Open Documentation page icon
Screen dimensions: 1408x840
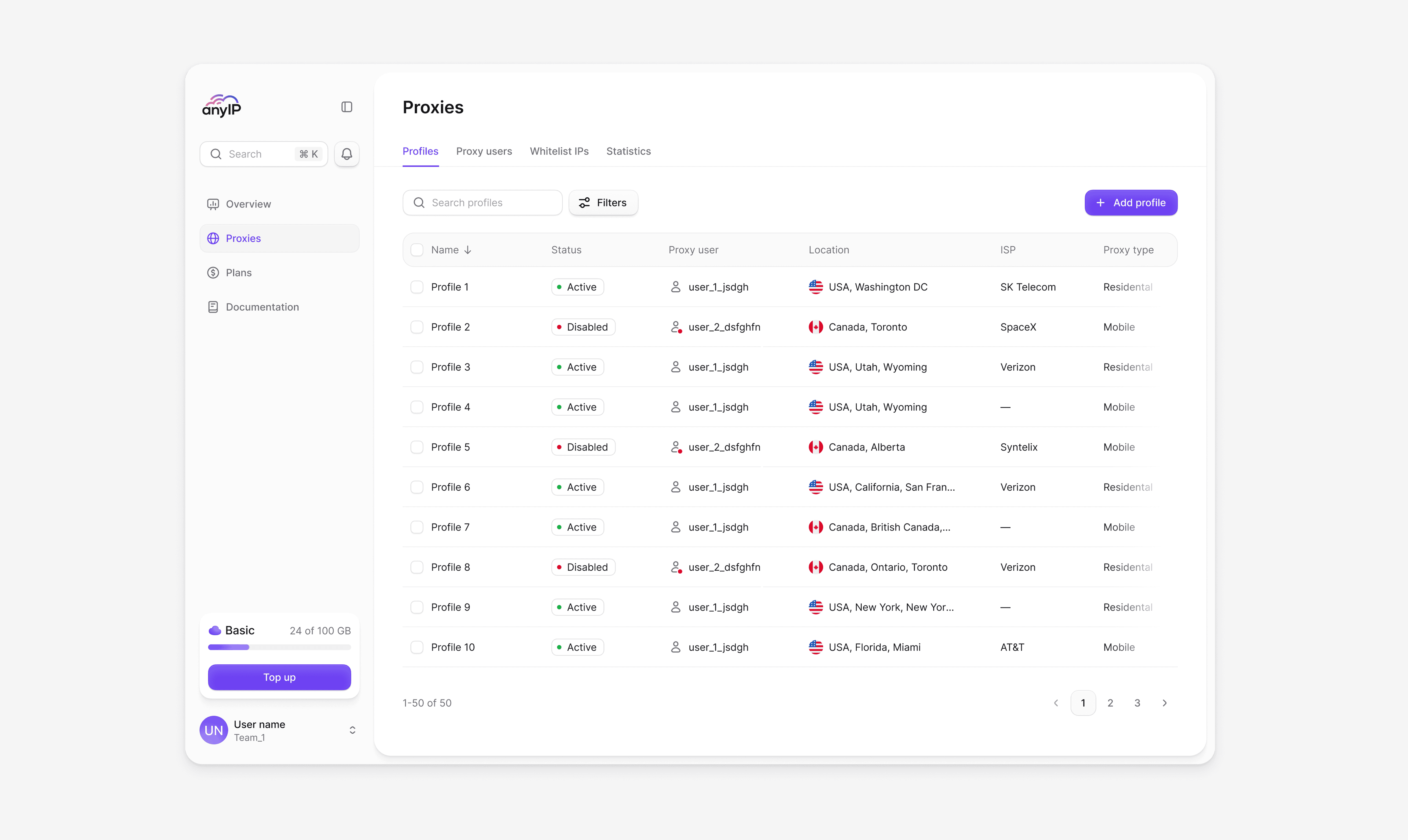point(213,307)
